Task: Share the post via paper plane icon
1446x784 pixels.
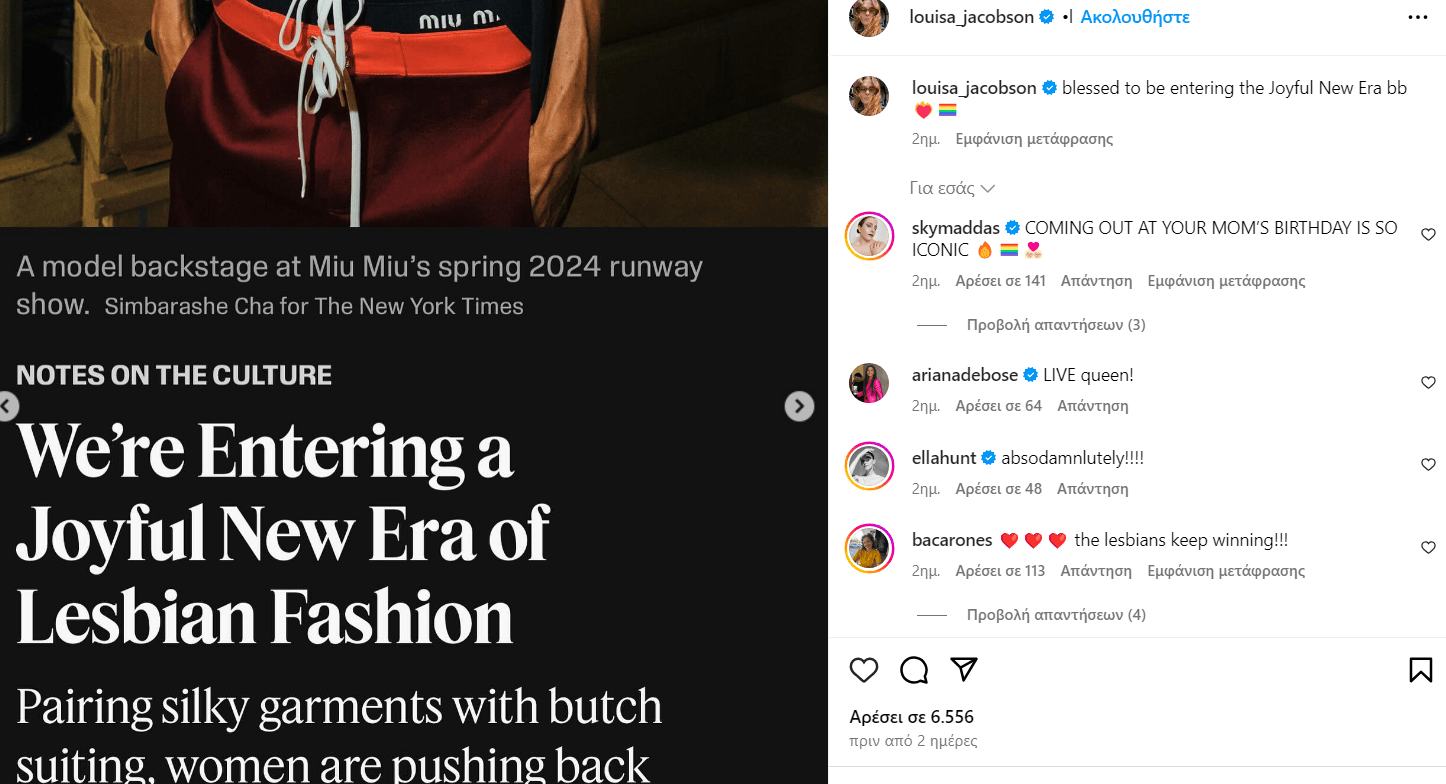Action: pyautogui.click(x=963, y=670)
